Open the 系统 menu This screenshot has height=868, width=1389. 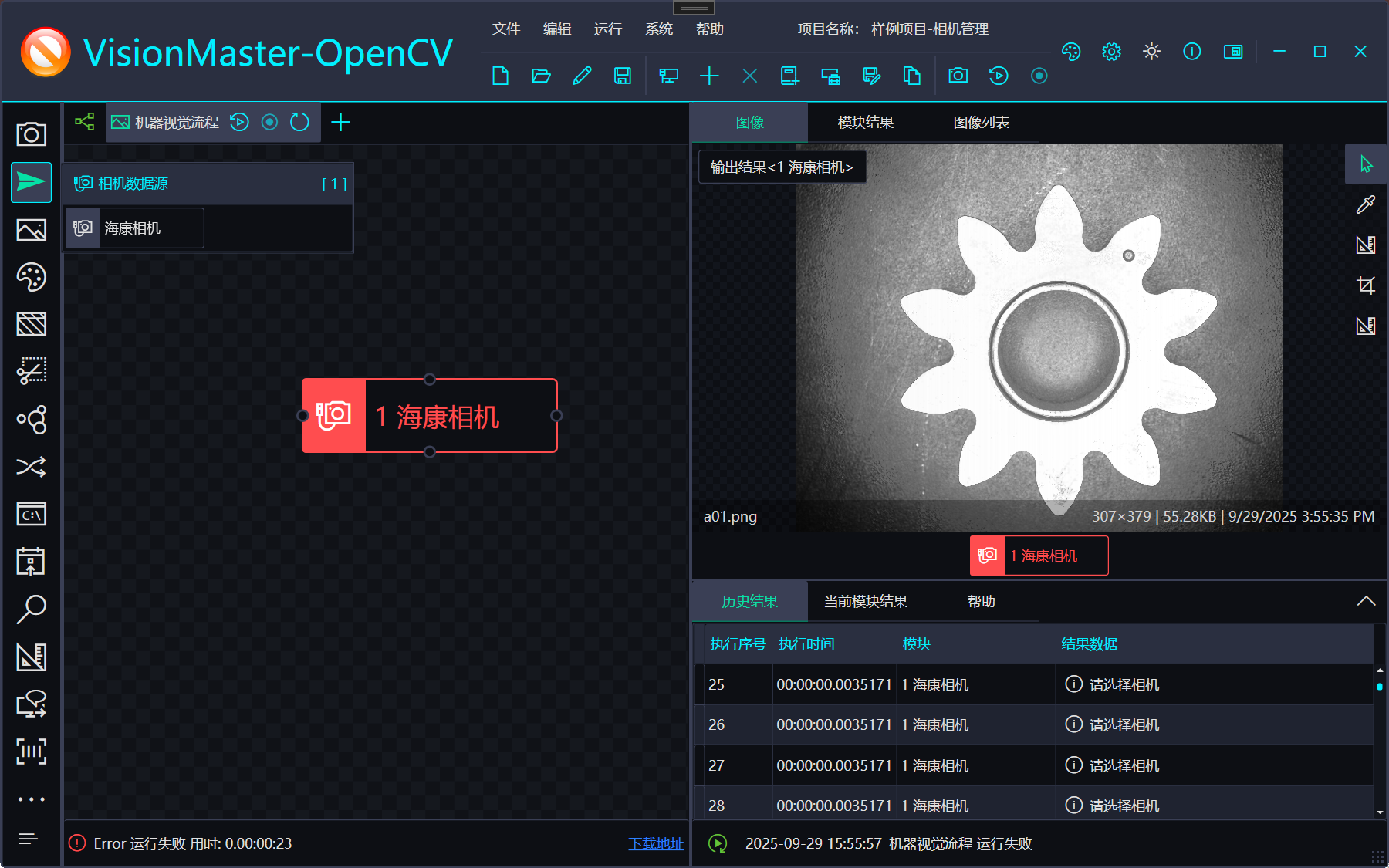click(659, 29)
